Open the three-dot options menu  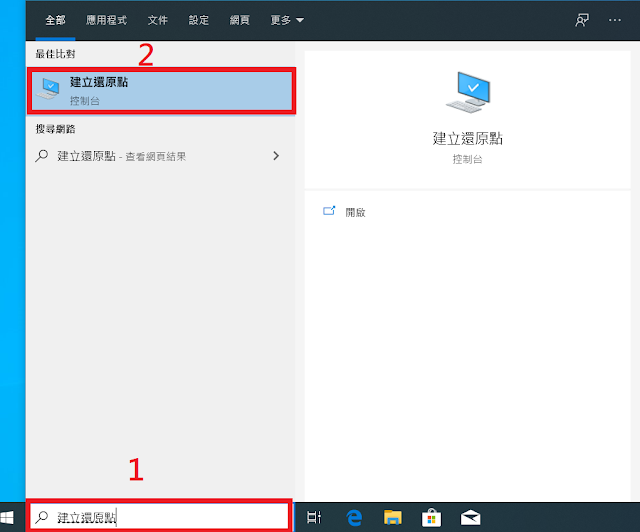pos(614,20)
